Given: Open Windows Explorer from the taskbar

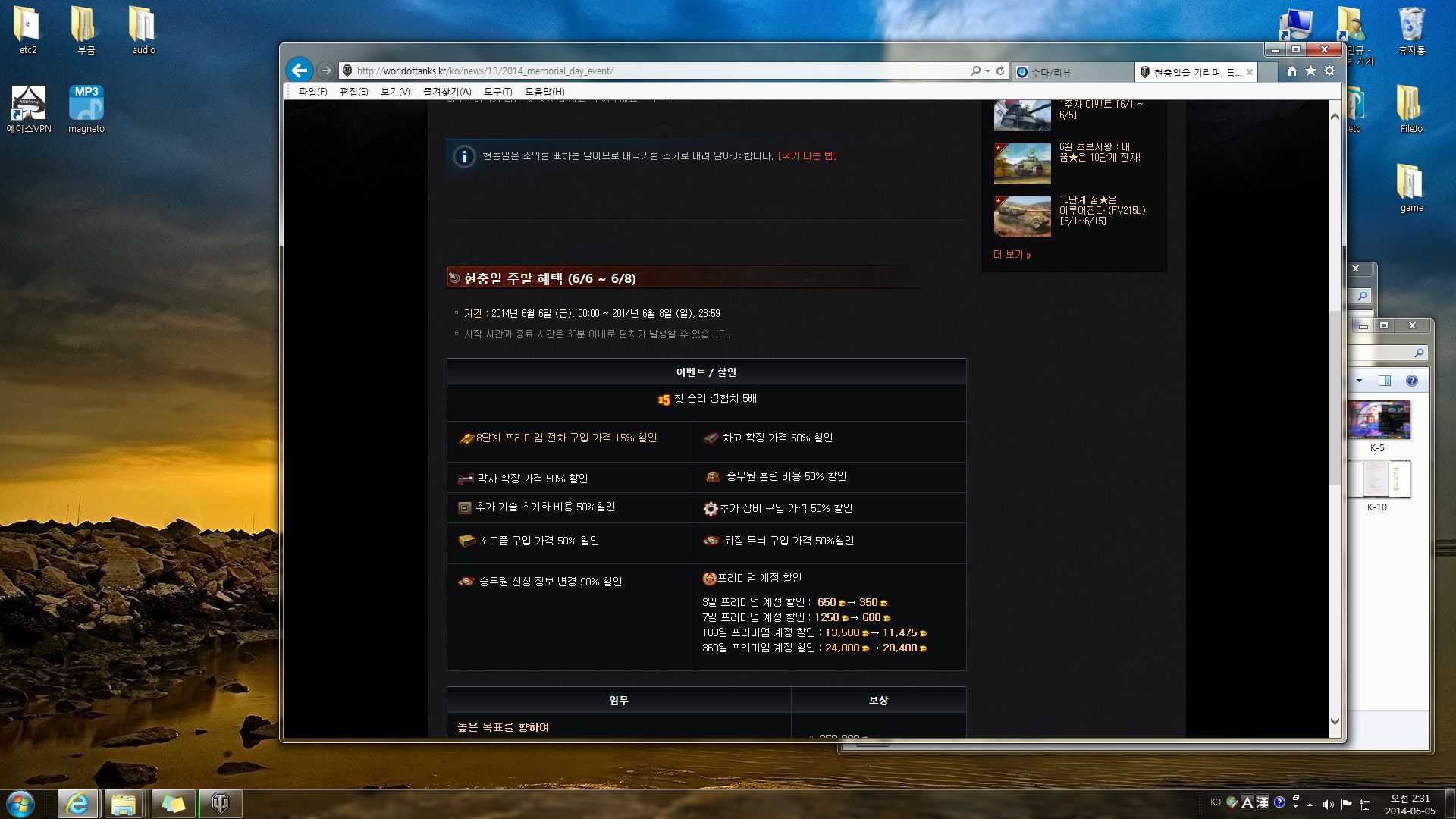Looking at the screenshot, I should [124, 804].
